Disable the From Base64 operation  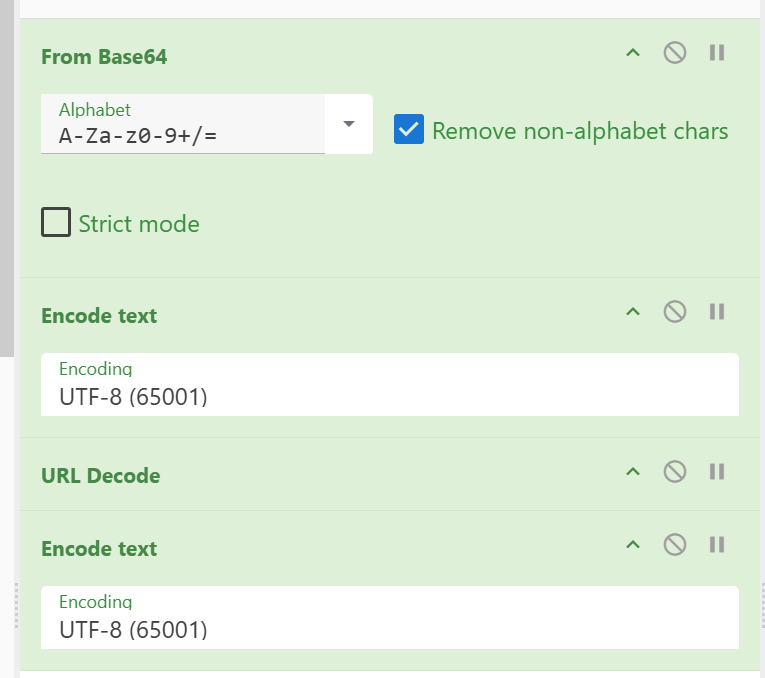(675, 53)
